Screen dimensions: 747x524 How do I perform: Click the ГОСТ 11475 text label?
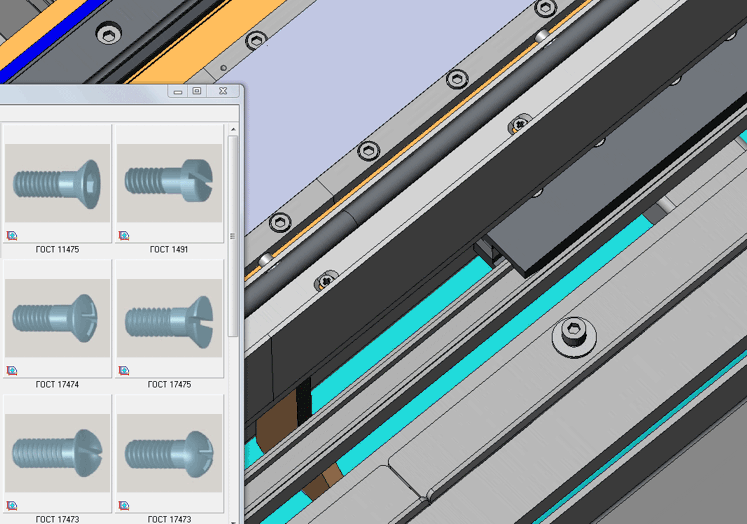tap(57, 250)
